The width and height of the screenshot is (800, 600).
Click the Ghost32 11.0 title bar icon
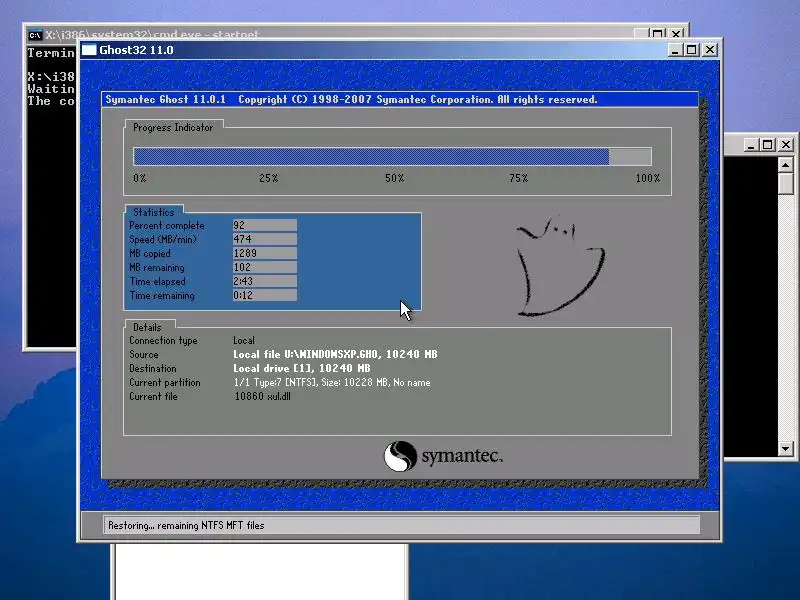[x=89, y=50]
